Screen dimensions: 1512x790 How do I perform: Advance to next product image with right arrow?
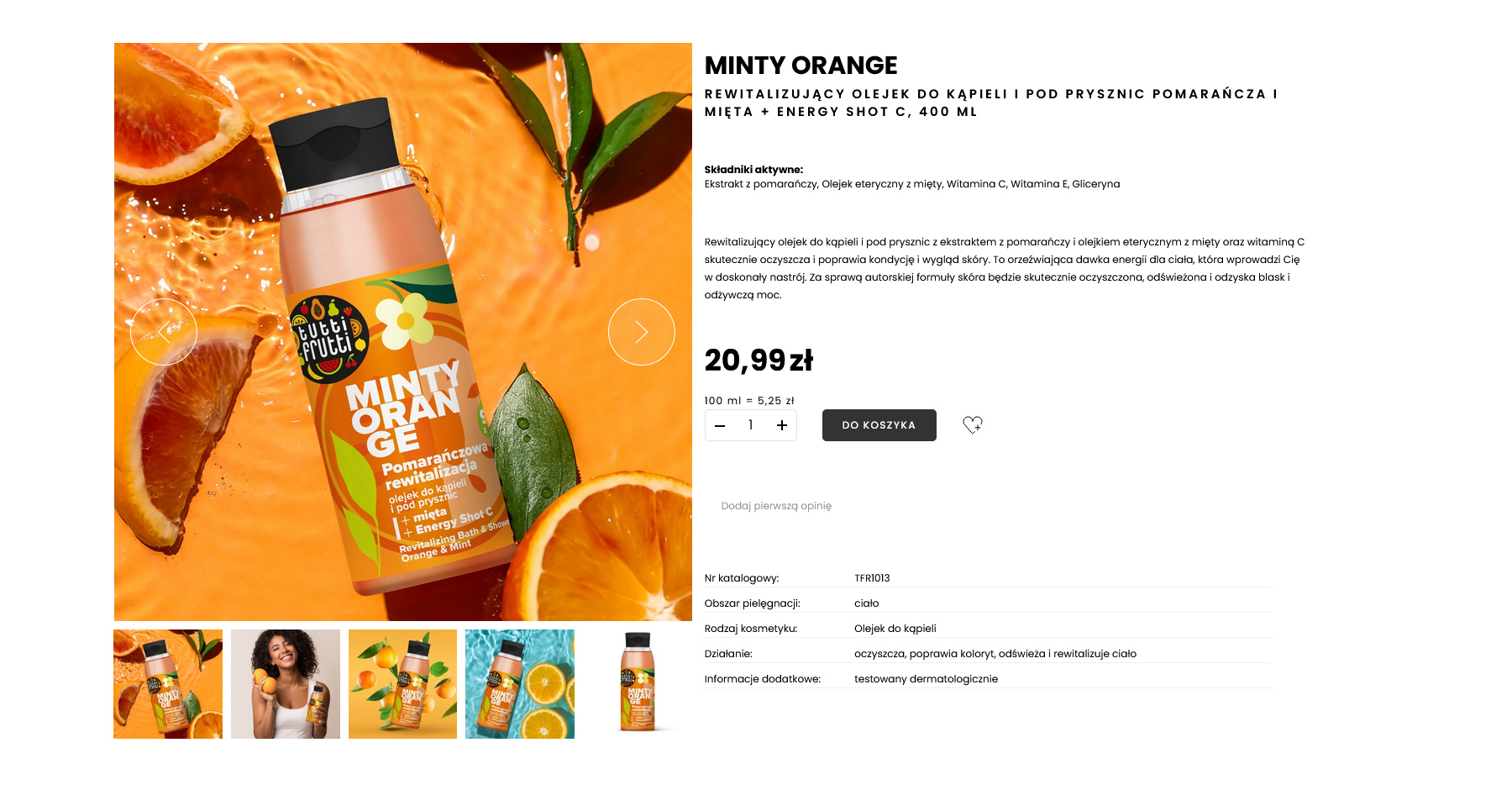[642, 332]
